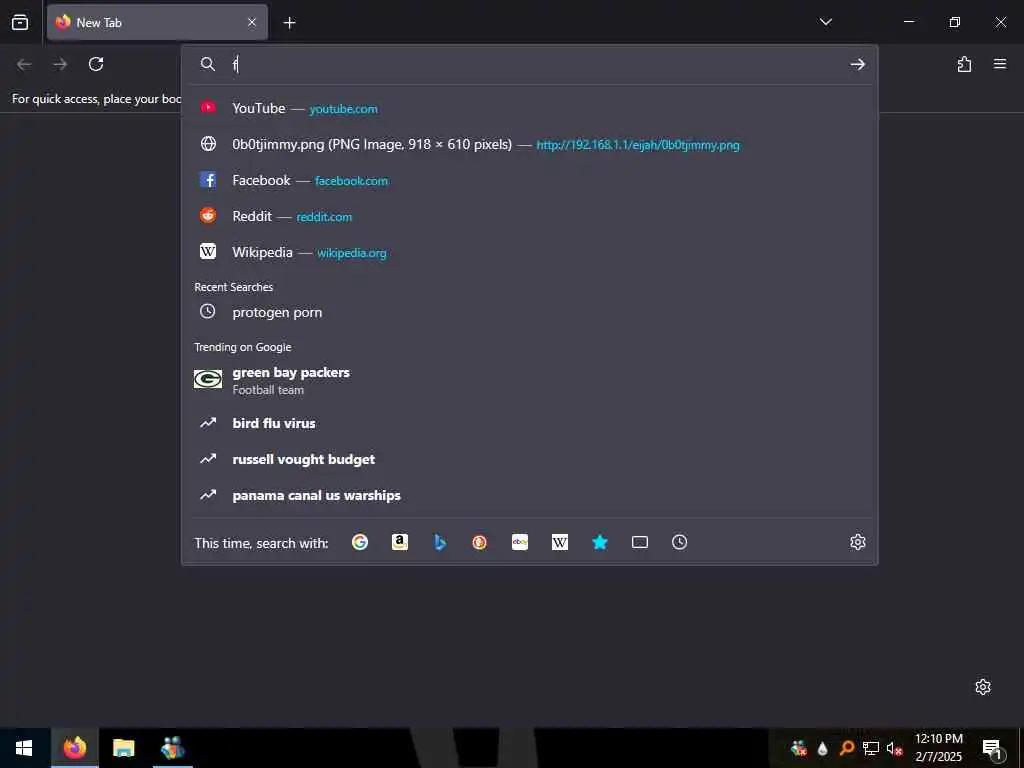The height and width of the screenshot is (768, 1024).
Task: Open Firefox View in the tab strip
Action: click(20, 22)
